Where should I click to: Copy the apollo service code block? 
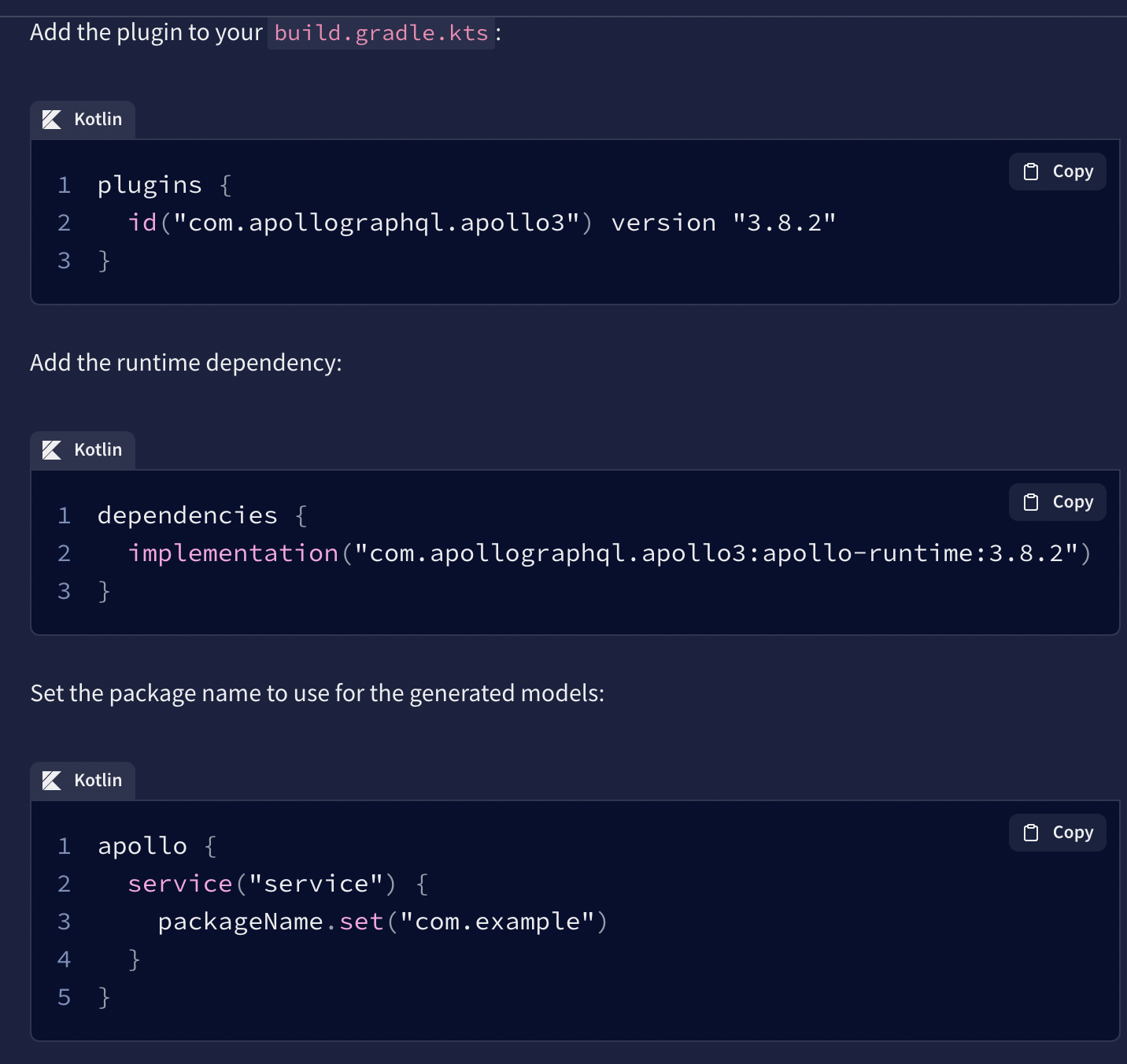pyautogui.click(x=1057, y=833)
